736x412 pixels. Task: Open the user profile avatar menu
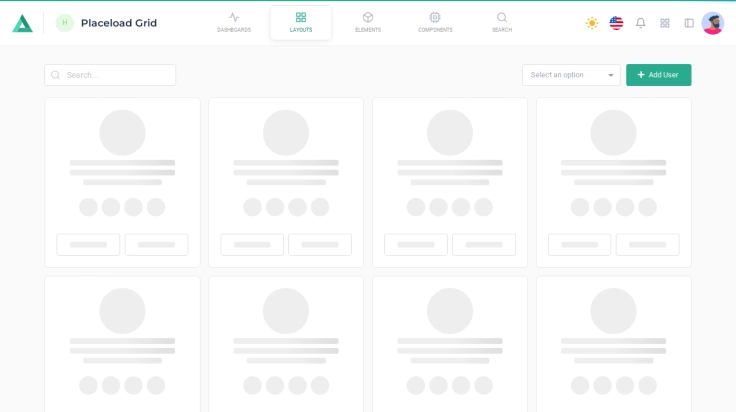tap(713, 23)
